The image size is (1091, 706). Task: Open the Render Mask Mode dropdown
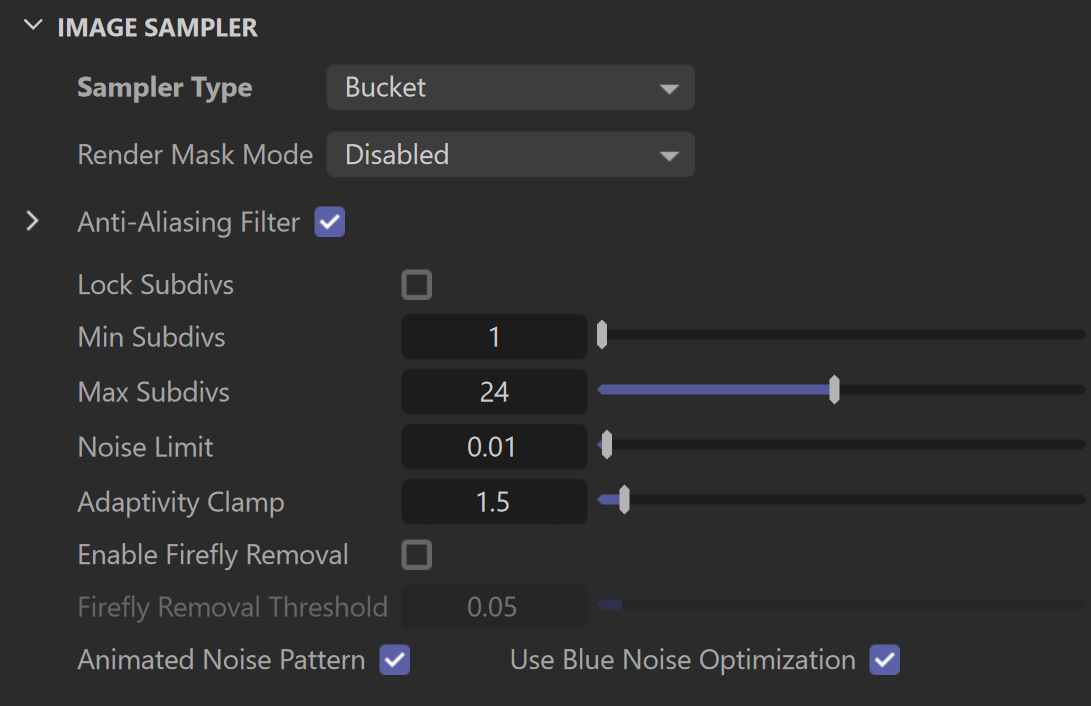pos(510,154)
